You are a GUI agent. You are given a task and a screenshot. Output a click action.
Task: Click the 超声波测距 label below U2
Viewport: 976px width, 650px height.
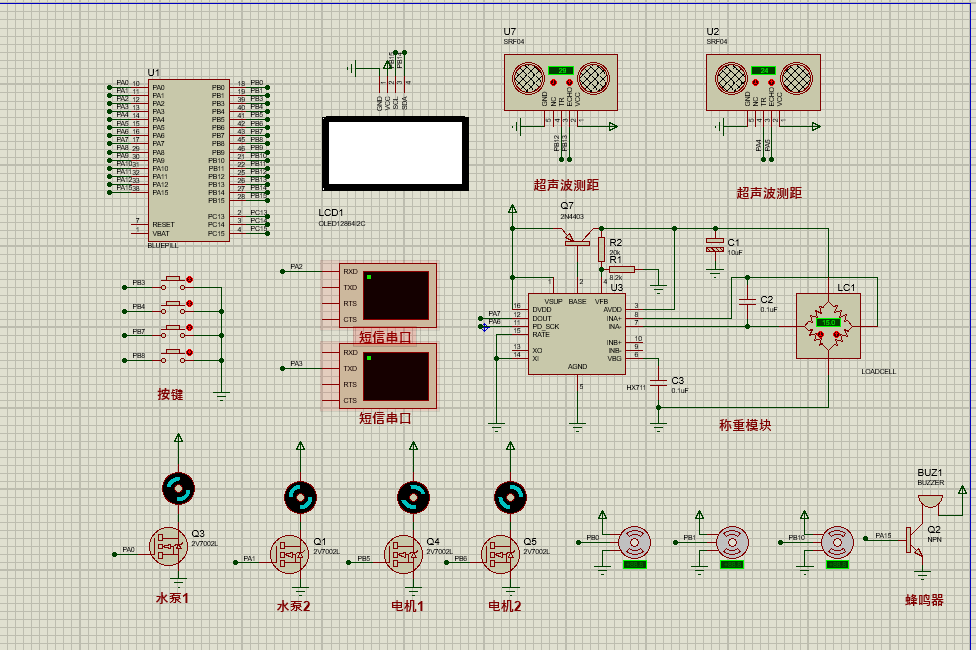(x=769, y=193)
